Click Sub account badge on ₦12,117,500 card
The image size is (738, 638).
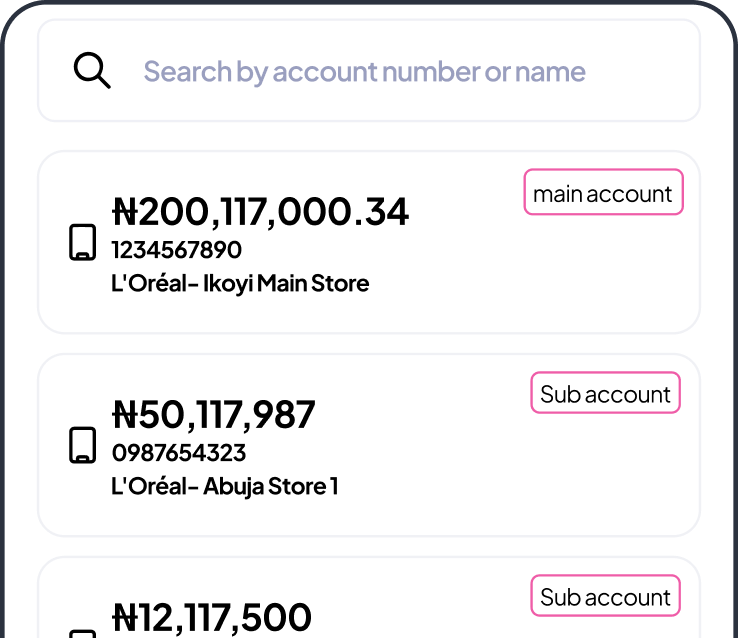click(605, 597)
